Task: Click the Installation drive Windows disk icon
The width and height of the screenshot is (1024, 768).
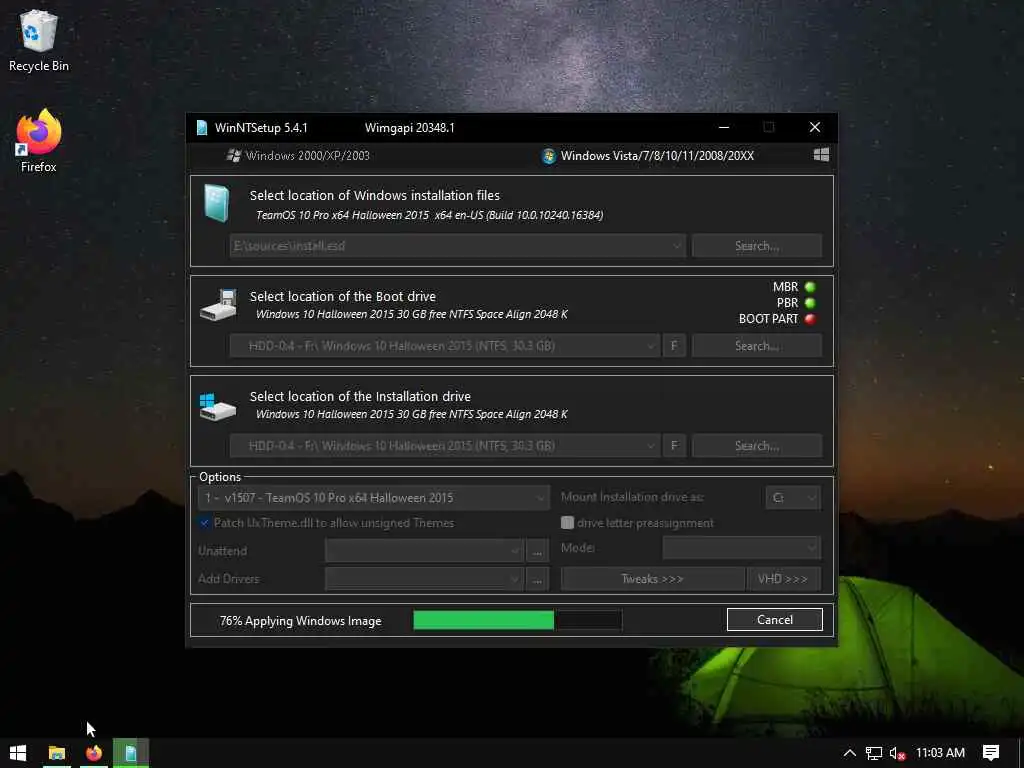Action: (217, 406)
